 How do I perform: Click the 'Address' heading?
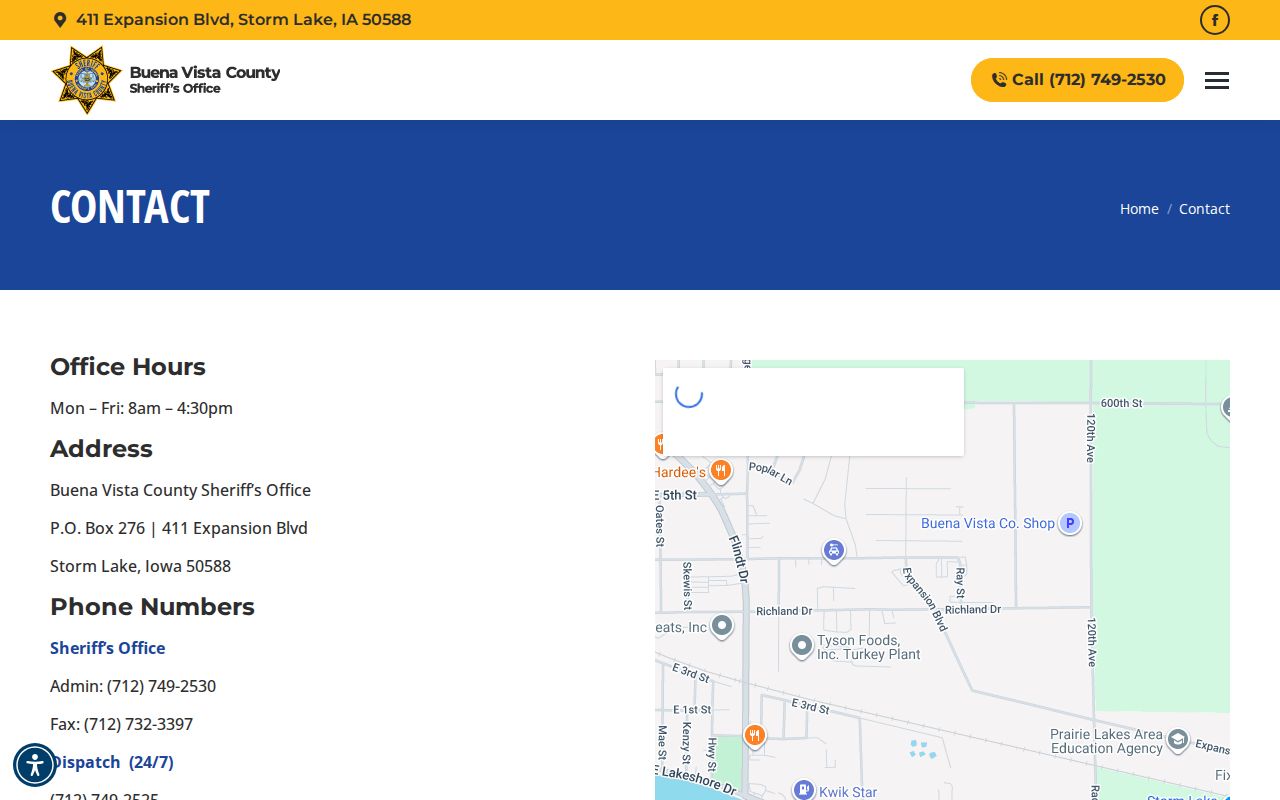point(101,449)
